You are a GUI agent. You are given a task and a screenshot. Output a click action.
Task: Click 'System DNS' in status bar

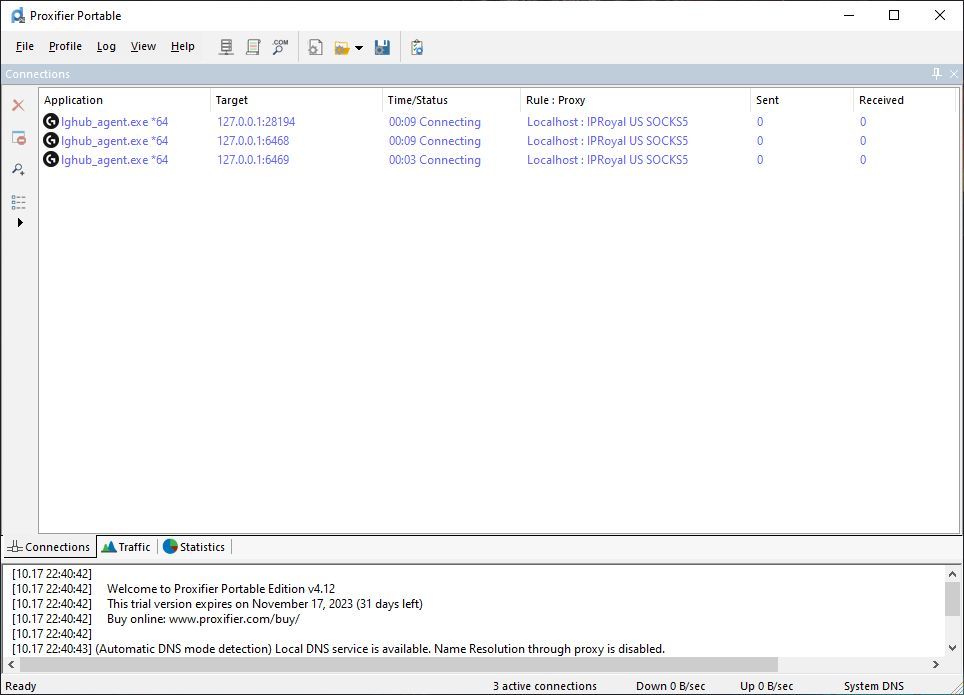(874, 686)
